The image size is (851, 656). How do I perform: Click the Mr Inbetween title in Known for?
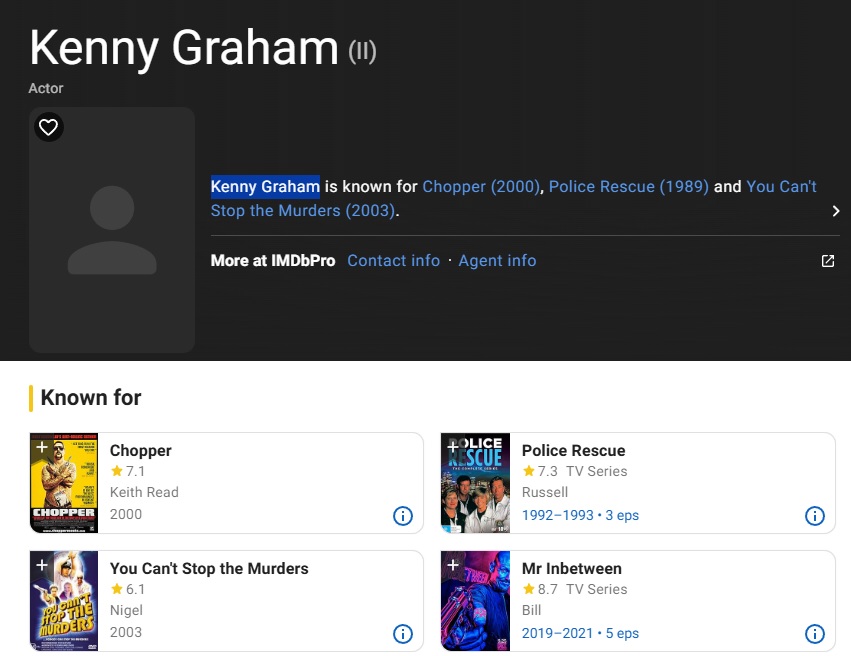click(x=571, y=568)
